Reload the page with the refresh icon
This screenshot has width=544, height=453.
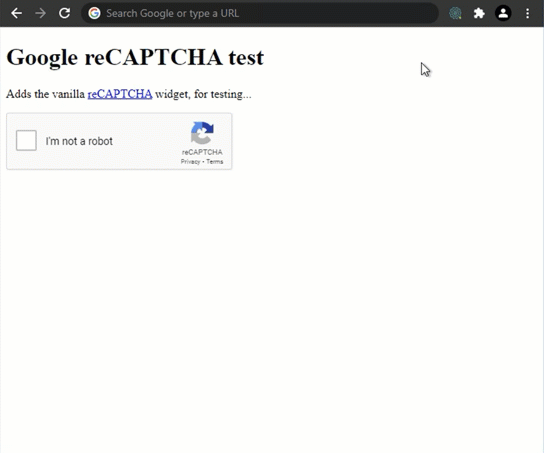pos(65,14)
